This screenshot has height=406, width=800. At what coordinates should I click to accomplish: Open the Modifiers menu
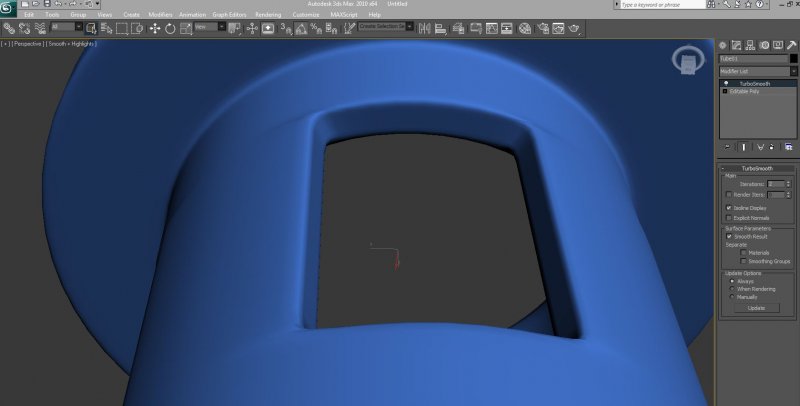160,15
